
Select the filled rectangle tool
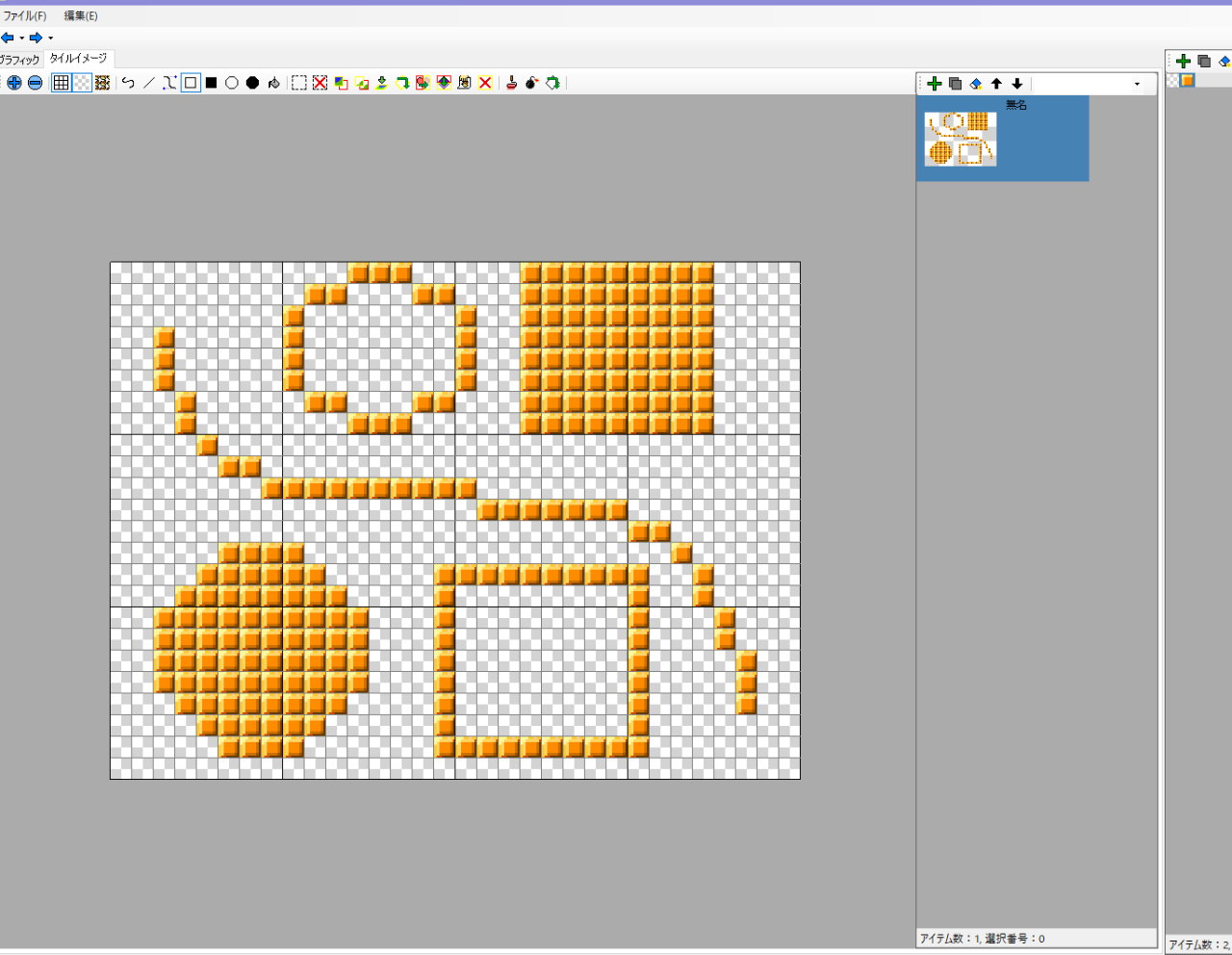(211, 83)
